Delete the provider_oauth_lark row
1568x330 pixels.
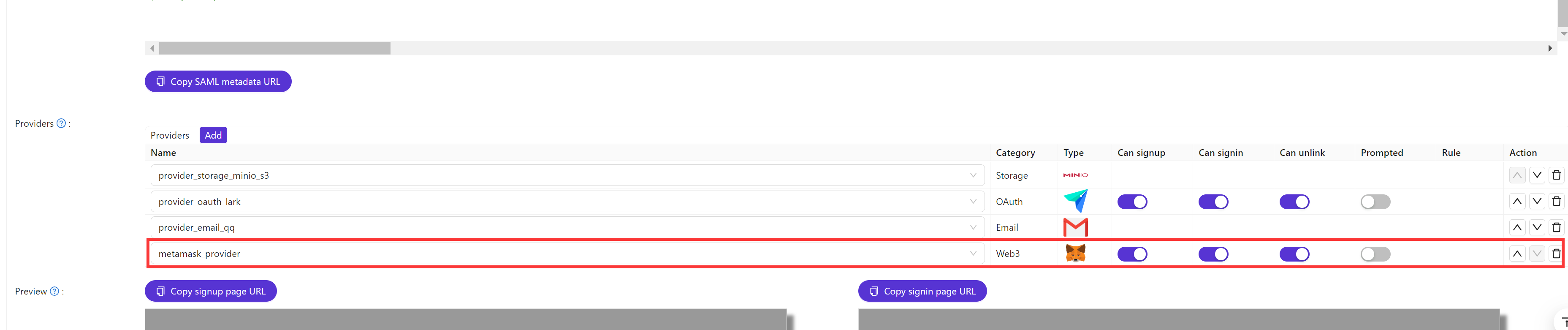[x=1556, y=202]
